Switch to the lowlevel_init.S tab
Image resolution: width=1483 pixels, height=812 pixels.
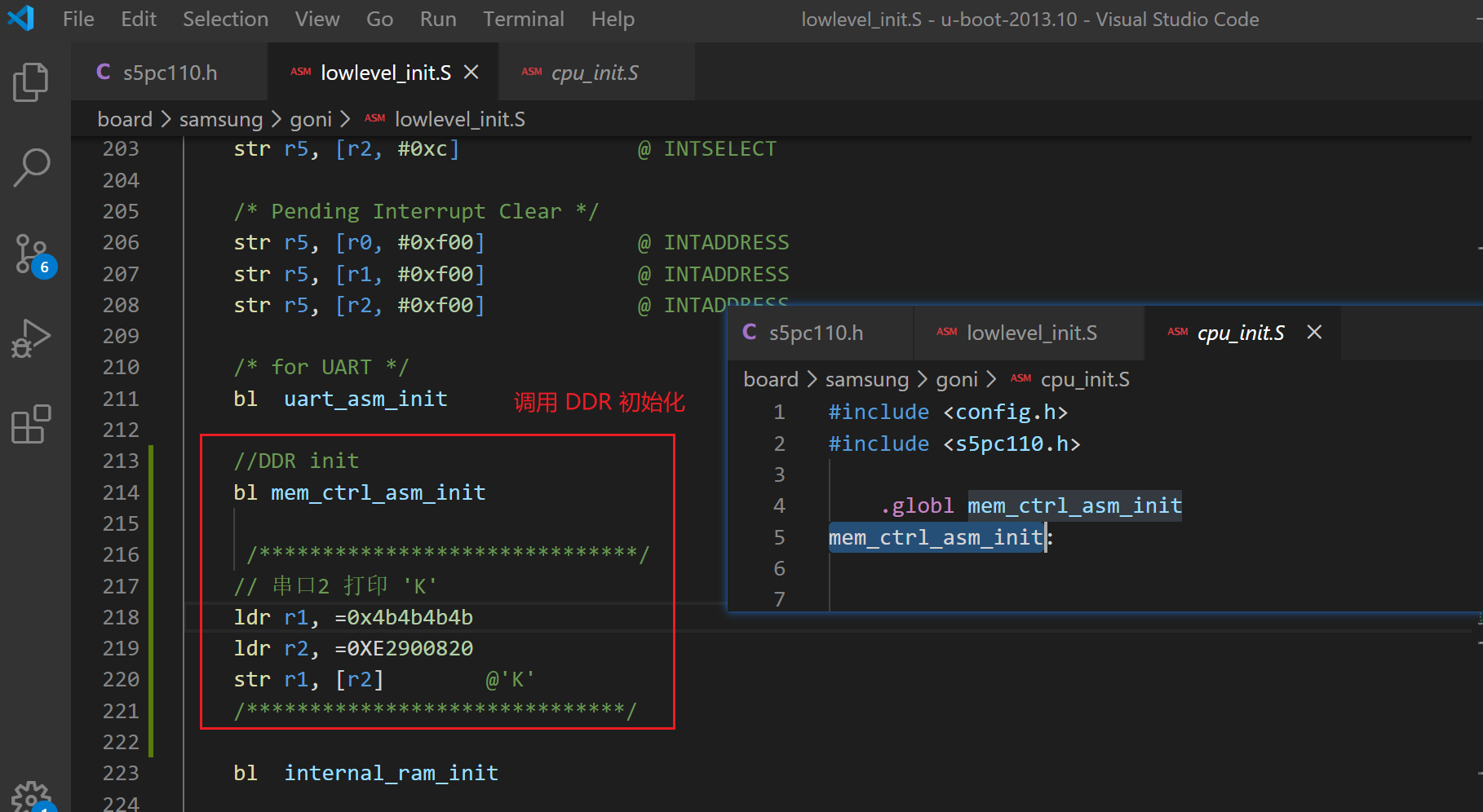click(385, 73)
